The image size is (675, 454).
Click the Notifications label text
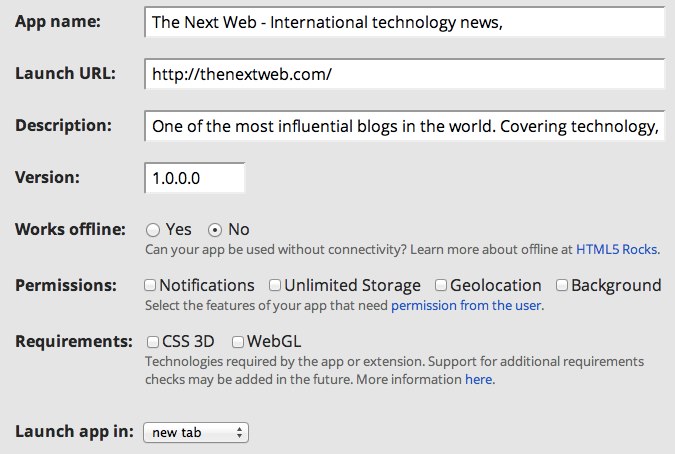(x=207, y=285)
